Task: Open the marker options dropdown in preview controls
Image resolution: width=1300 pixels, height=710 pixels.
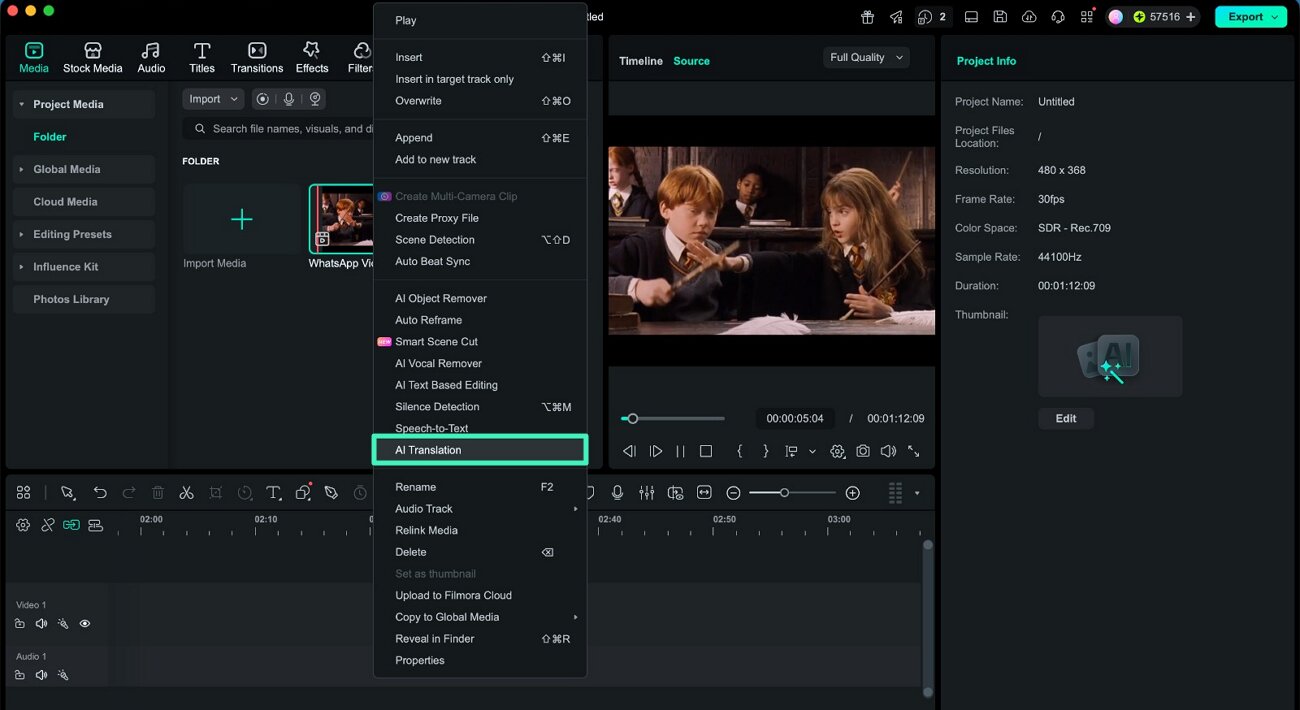Action: pyautogui.click(x=812, y=452)
